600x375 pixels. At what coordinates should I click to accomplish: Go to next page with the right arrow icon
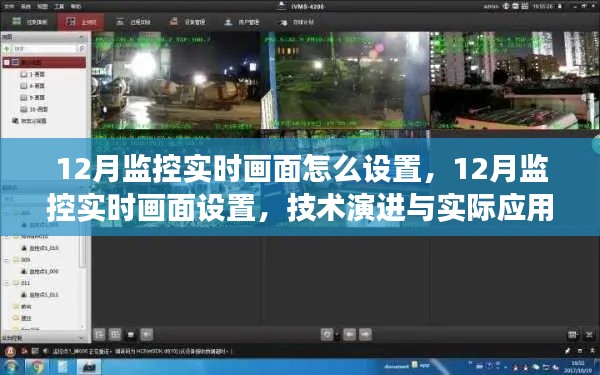[x=365, y=334]
